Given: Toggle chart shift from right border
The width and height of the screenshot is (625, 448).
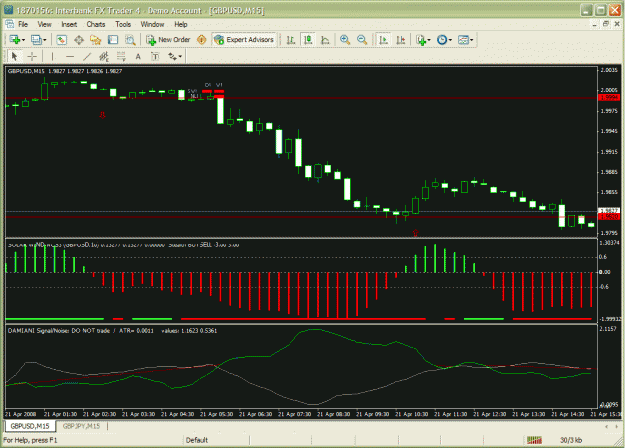Looking at the screenshot, I should [401, 40].
